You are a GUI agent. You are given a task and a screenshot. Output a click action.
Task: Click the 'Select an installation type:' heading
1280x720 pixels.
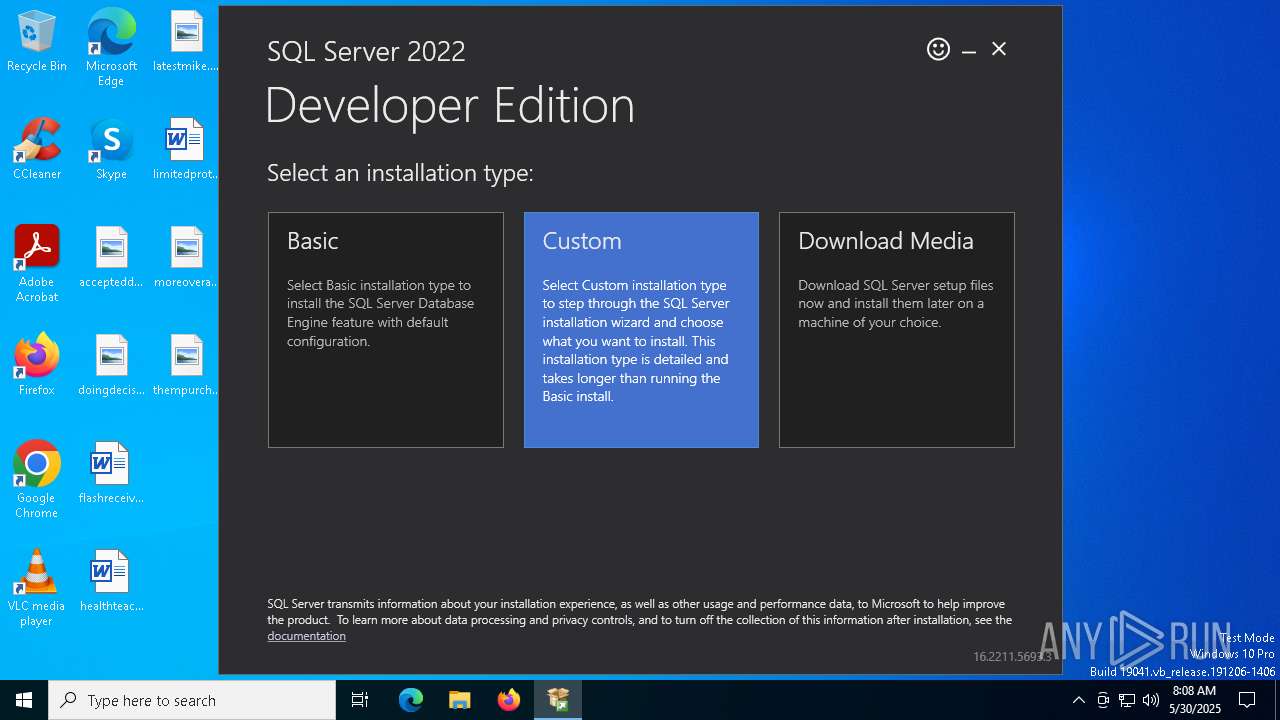[x=400, y=173]
